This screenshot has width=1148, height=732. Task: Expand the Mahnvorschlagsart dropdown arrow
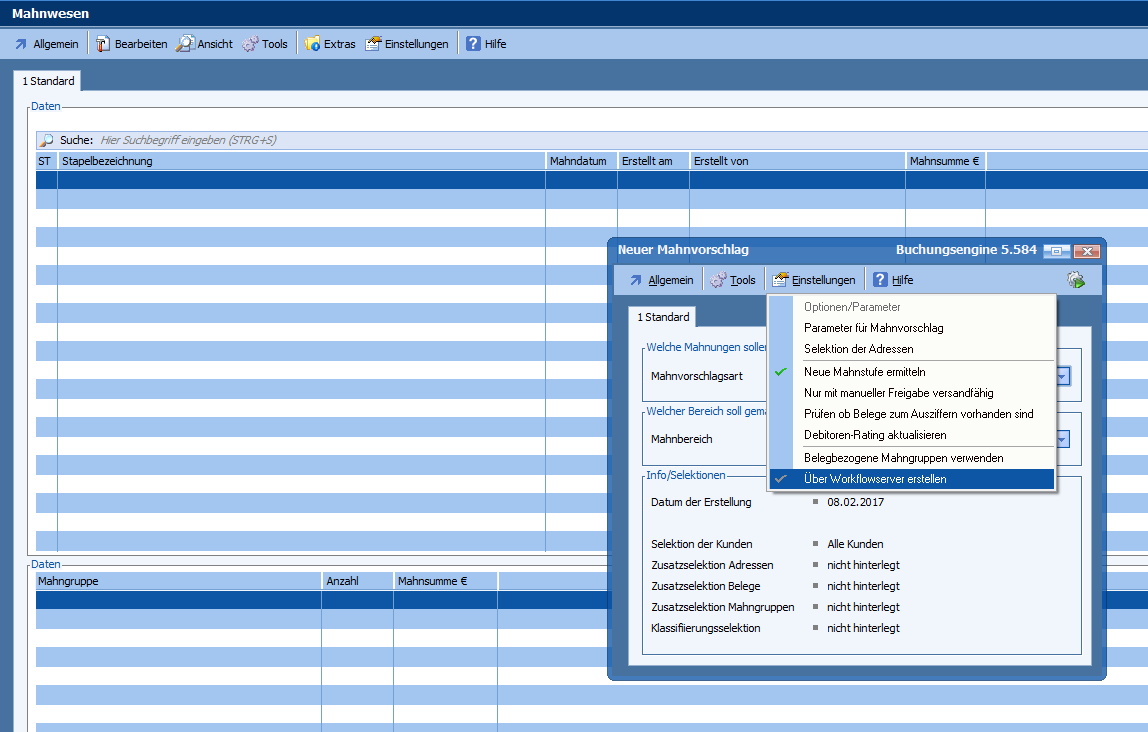coord(1063,376)
